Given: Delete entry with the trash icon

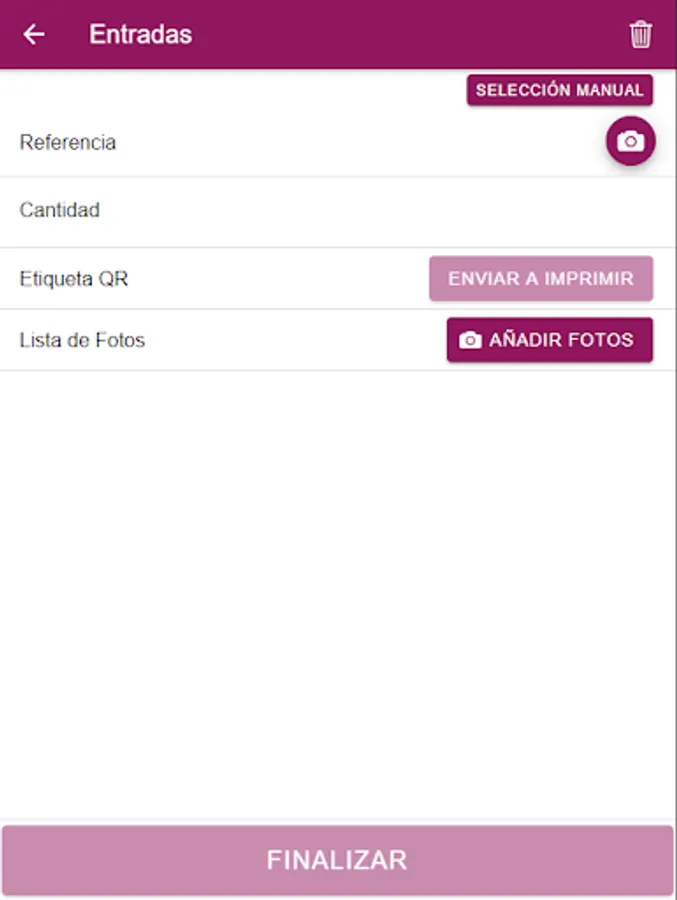Looking at the screenshot, I should (x=640, y=34).
